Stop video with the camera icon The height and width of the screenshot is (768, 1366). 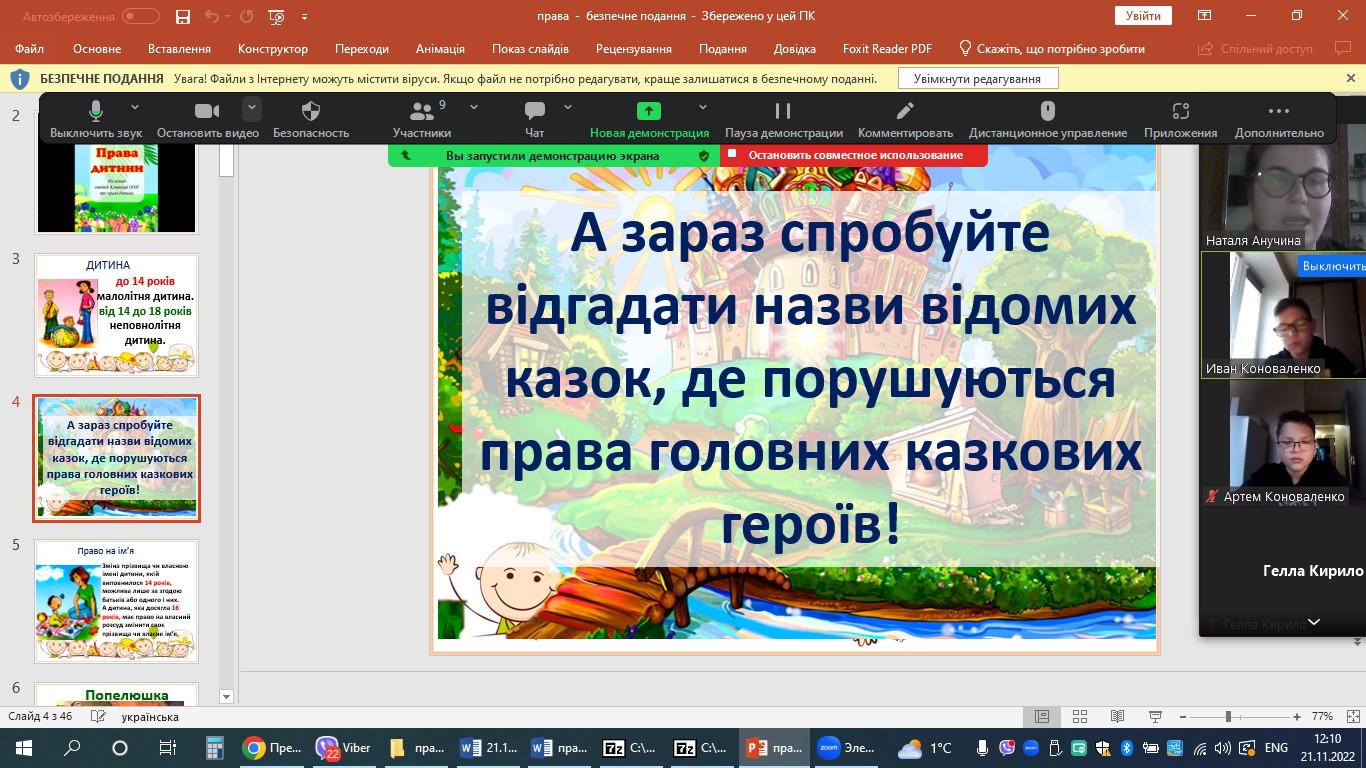coord(207,119)
